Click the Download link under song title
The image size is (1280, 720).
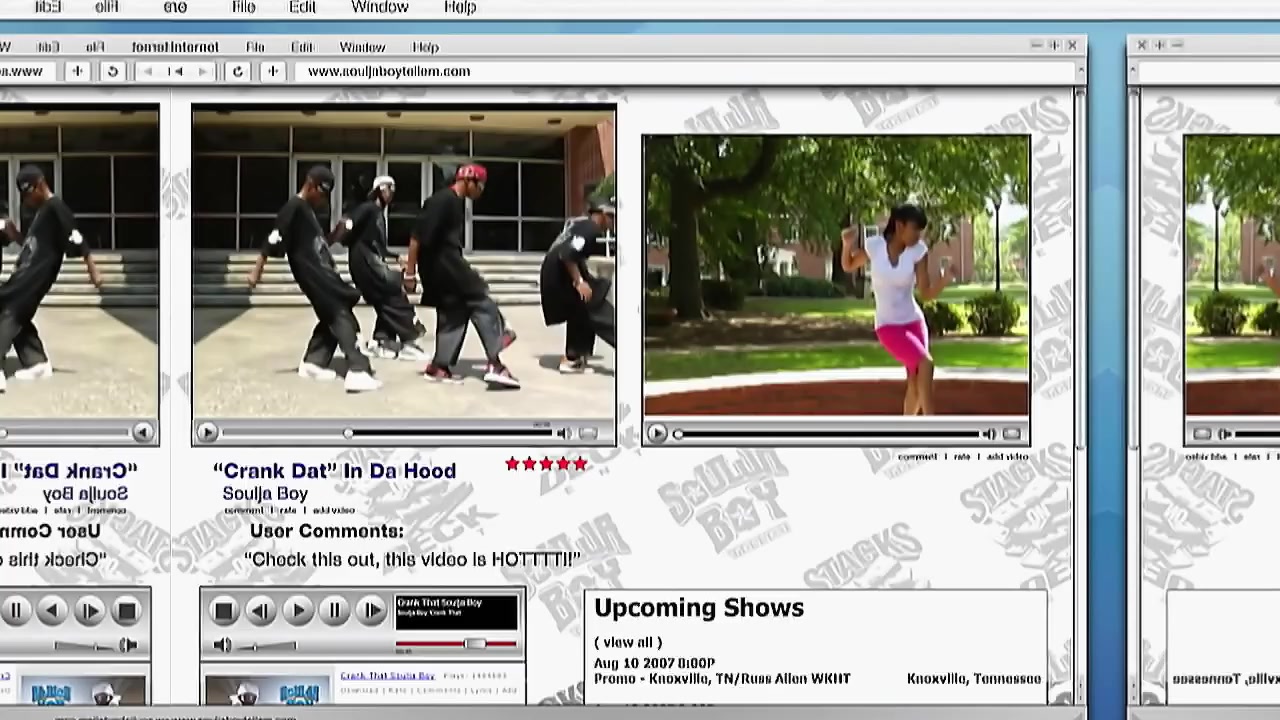click(357, 690)
